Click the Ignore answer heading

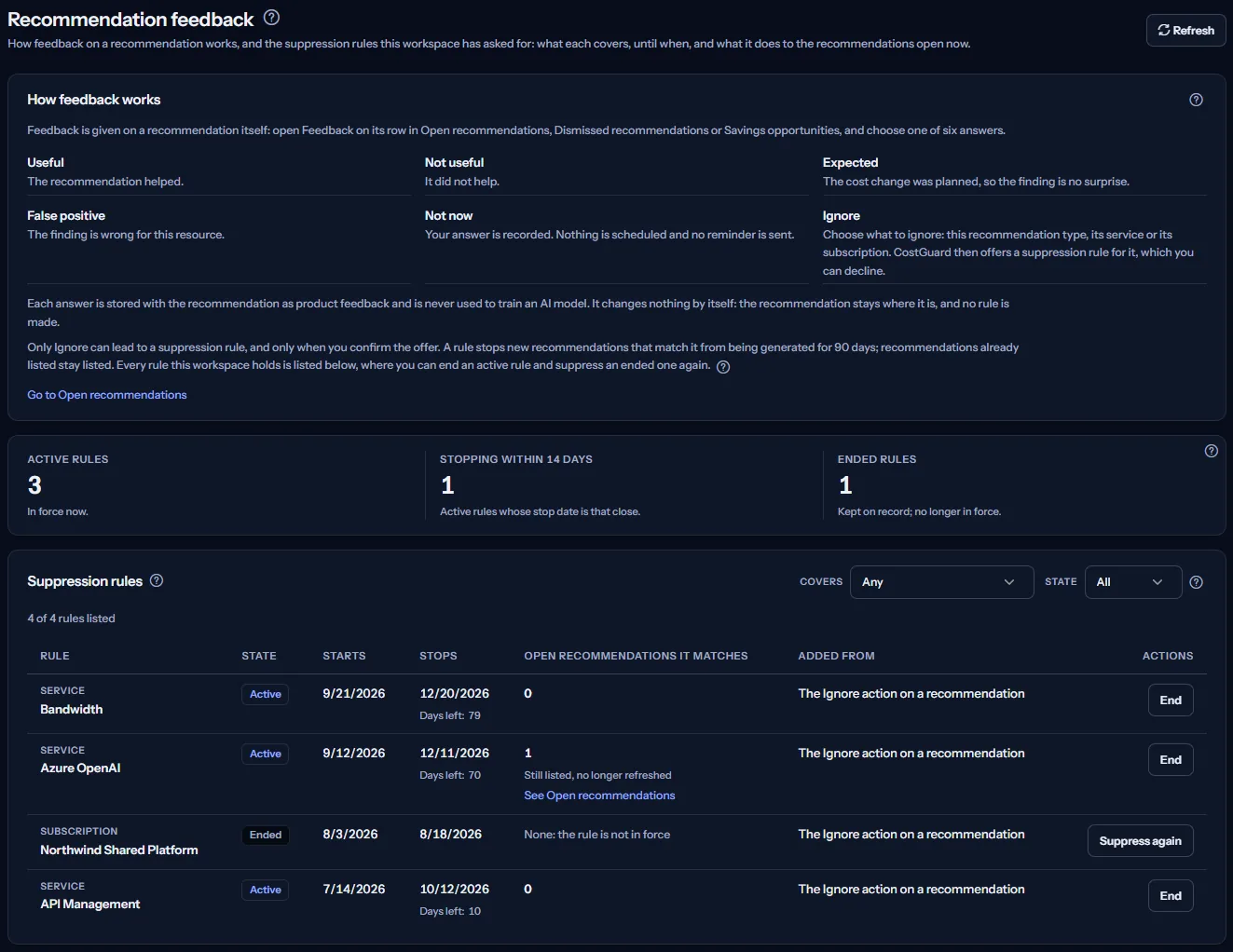842,215
